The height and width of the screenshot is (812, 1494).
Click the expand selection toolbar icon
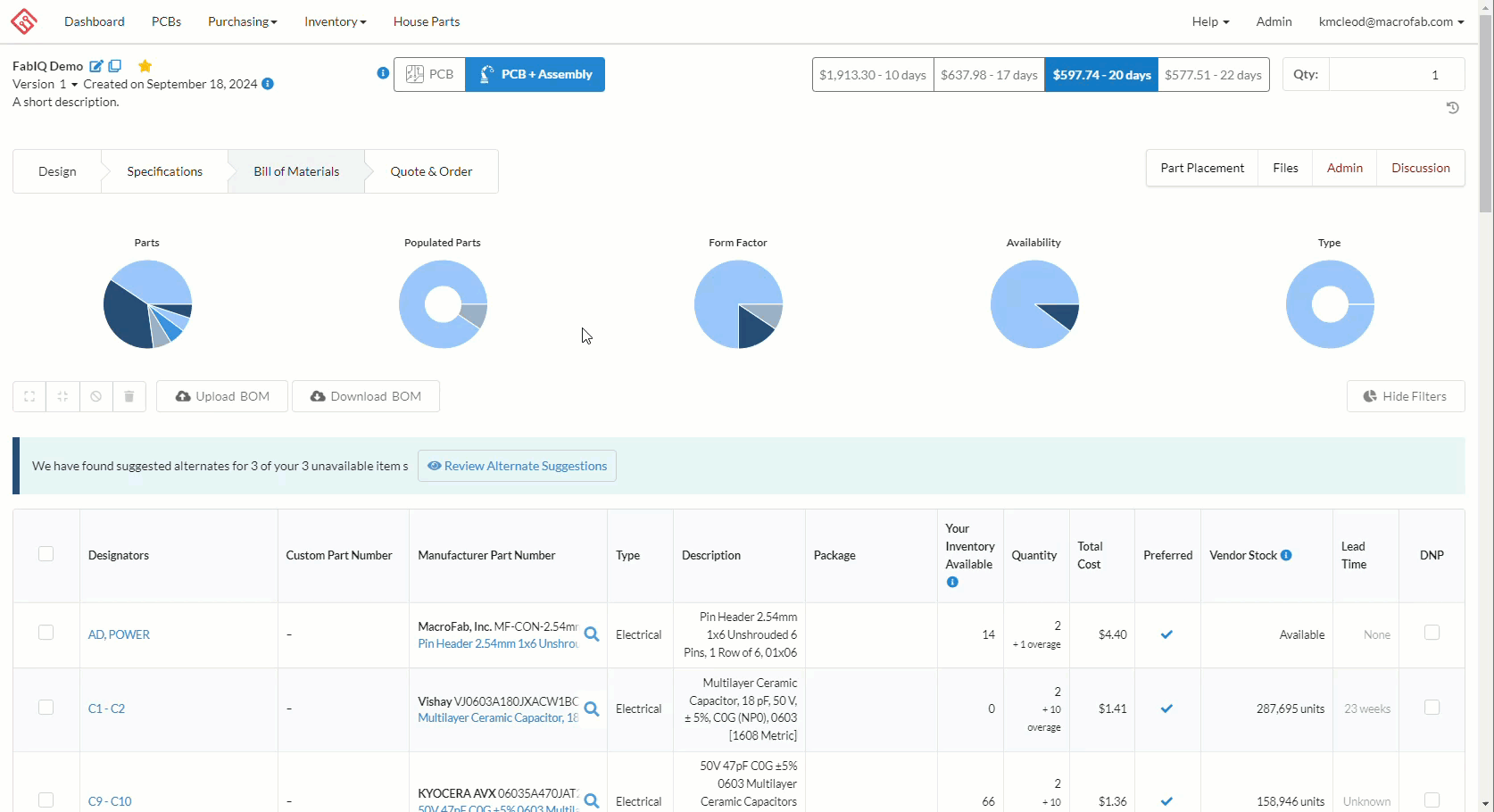[29, 396]
